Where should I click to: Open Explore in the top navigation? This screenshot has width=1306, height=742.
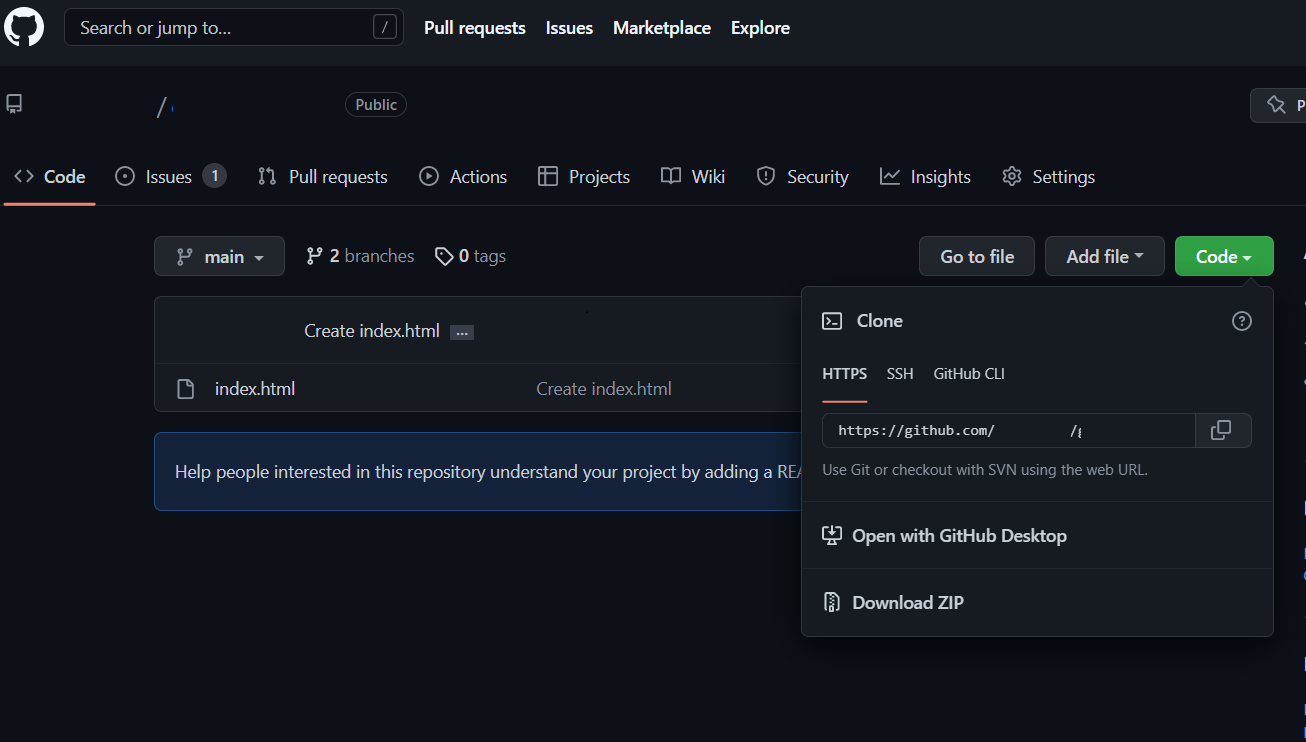click(760, 28)
